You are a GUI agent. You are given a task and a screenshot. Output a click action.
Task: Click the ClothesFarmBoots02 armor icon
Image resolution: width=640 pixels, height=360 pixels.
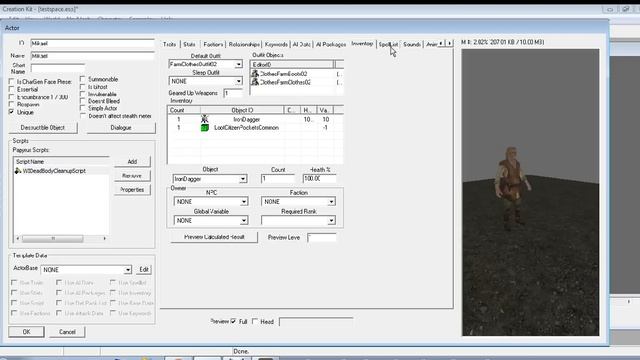255,73
